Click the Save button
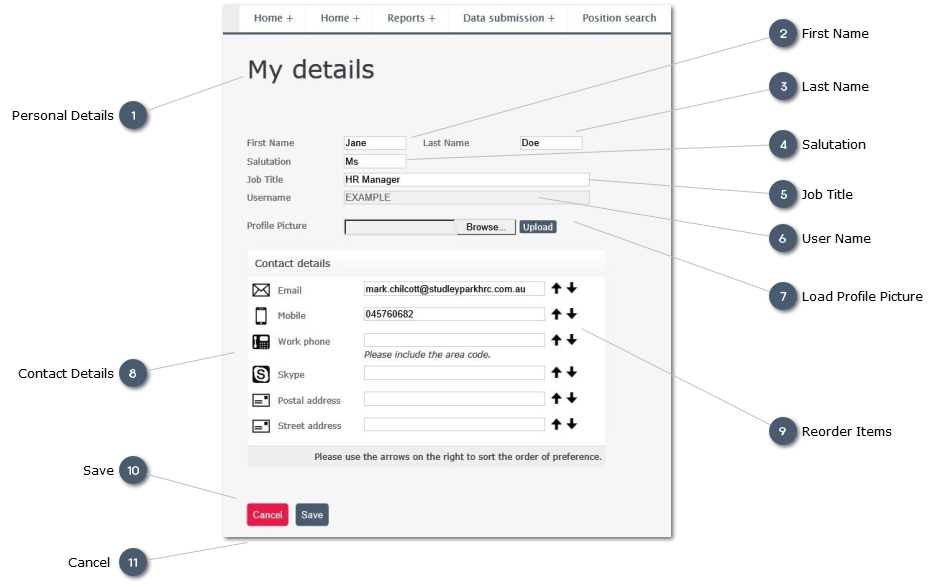Screen dimensions: 939x587 (x=311, y=514)
